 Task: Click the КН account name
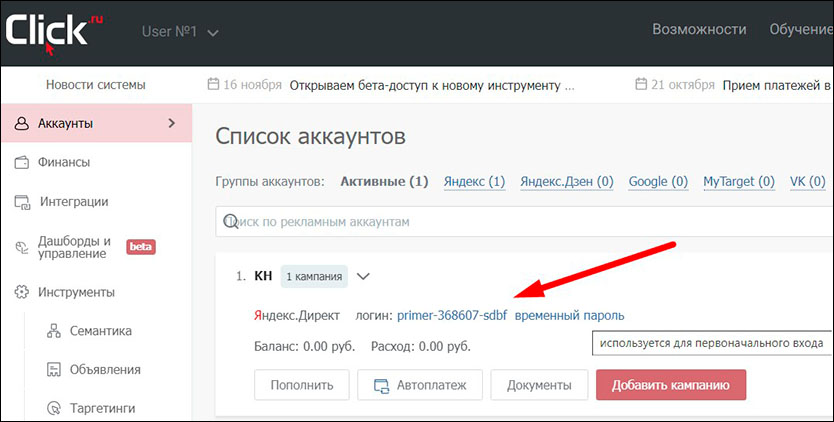(x=263, y=276)
